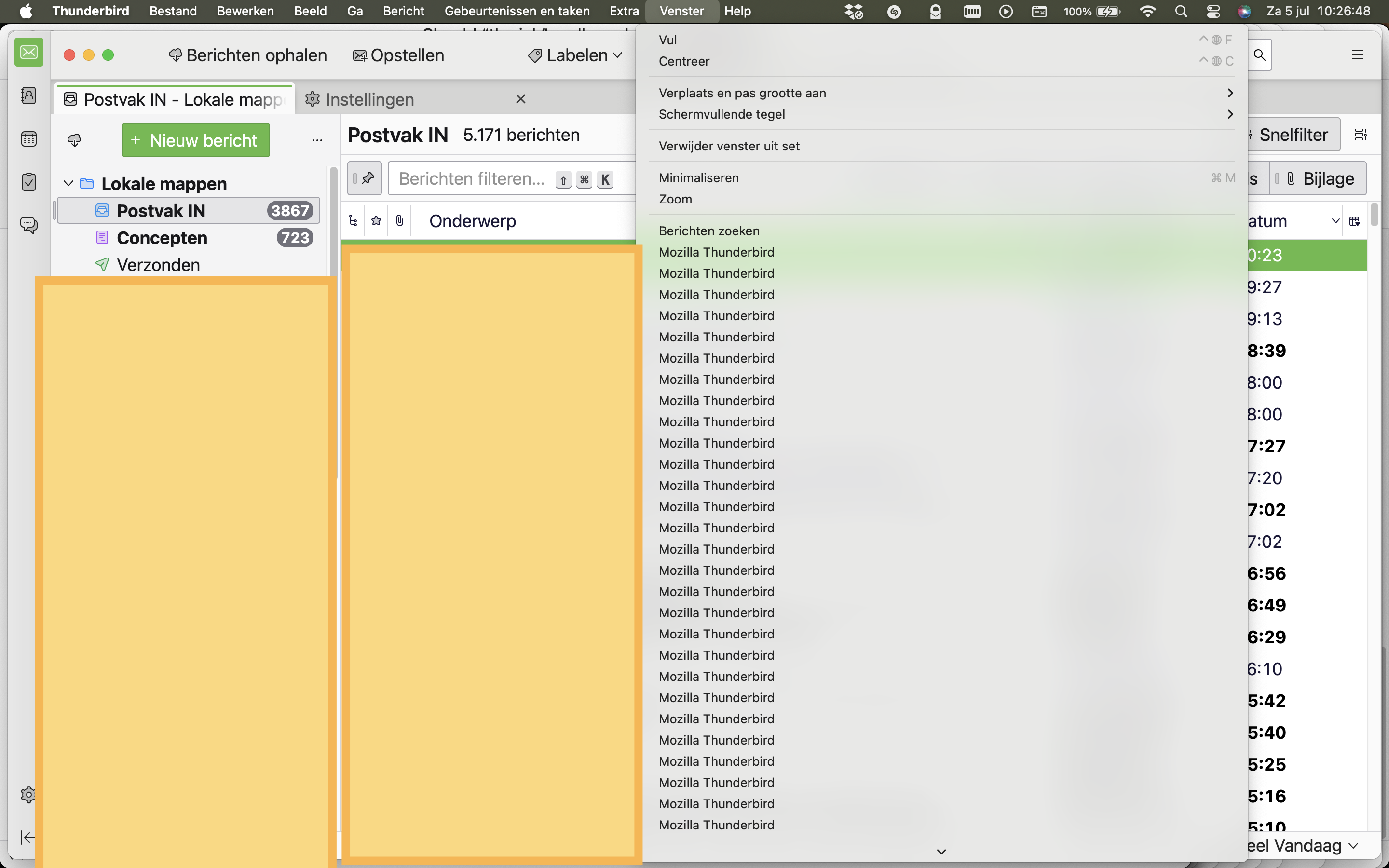This screenshot has width=1389, height=868.
Task: Open the chat sidebar icon
Action: click(29, 224)
